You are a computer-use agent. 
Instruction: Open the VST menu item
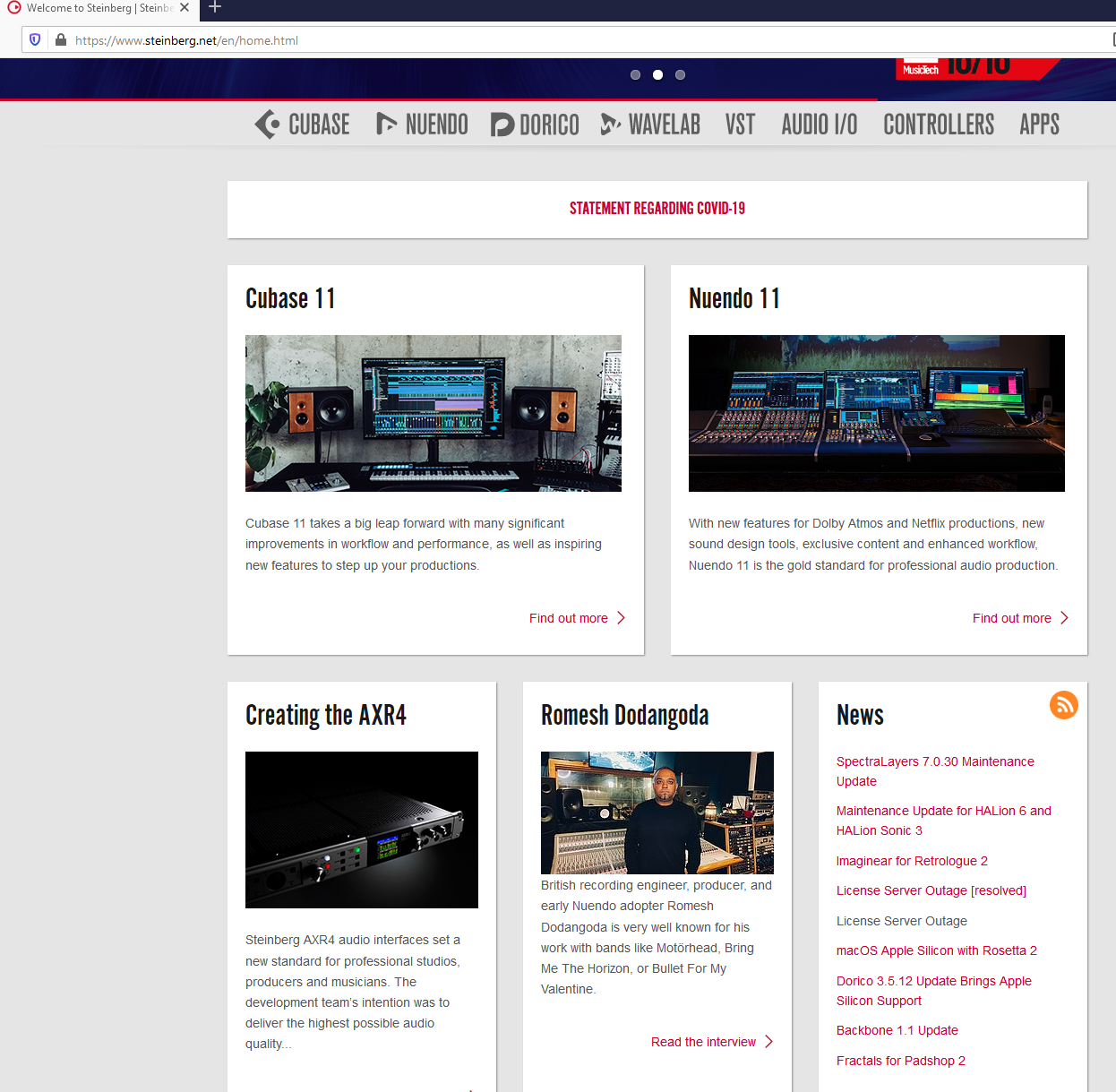pos(740,125)
